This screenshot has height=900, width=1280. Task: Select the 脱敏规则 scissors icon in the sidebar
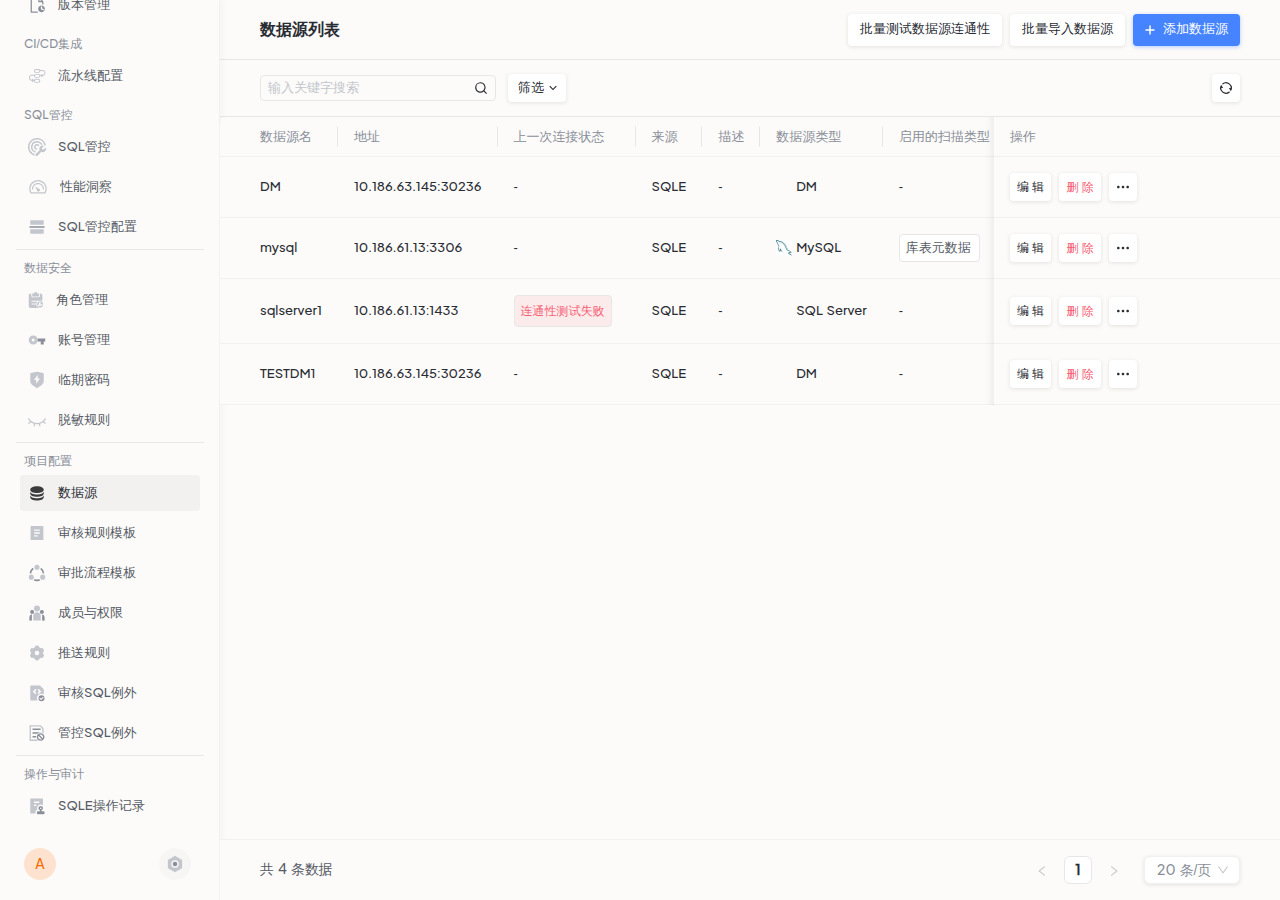[x=37, y=419]
